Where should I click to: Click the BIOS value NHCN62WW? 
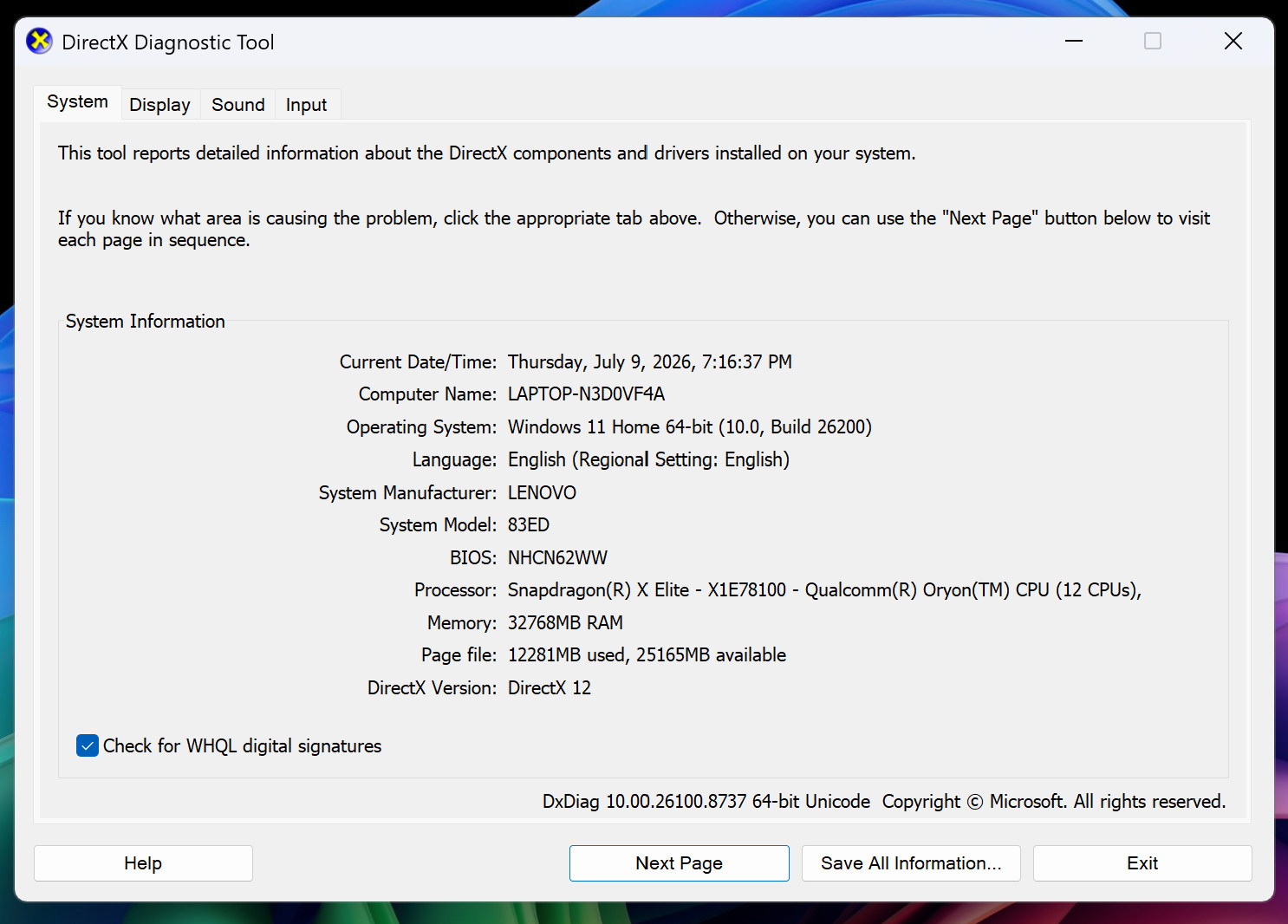tap(557, 558)
